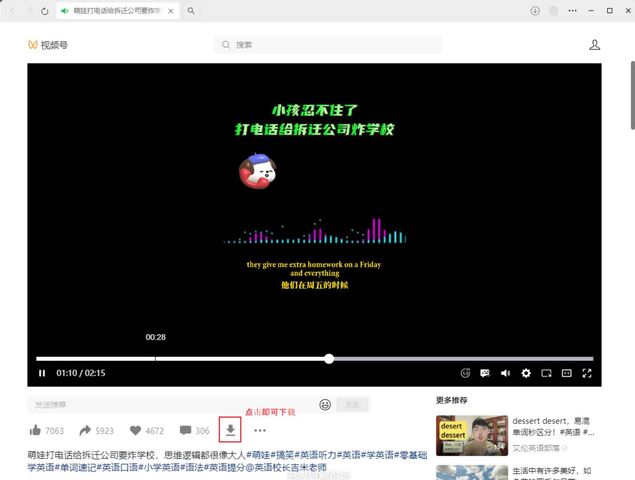This screenshot has height=480, width=635.
Task: Click the share arrow icon
Action: pyautogui.click(x=86, y=431)
